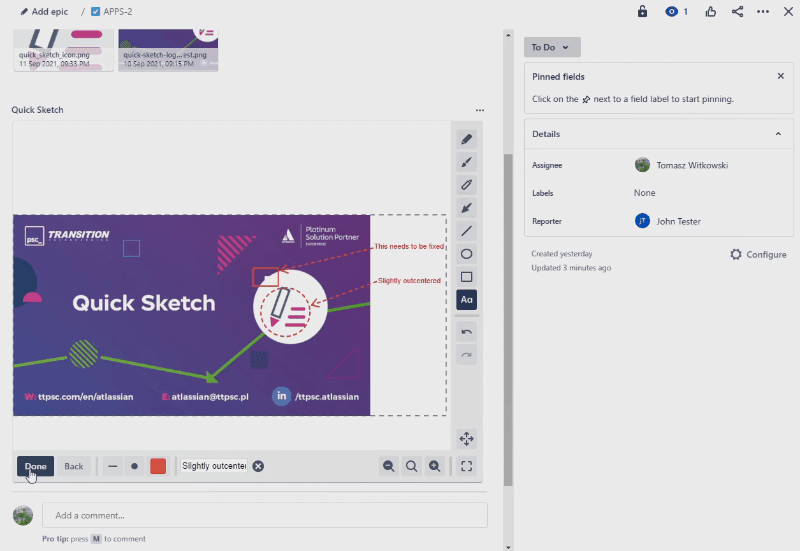This screenshot has width=800, height=551.
Task: Select the rectangle shape tool
Action: click(x=466, y=277)
